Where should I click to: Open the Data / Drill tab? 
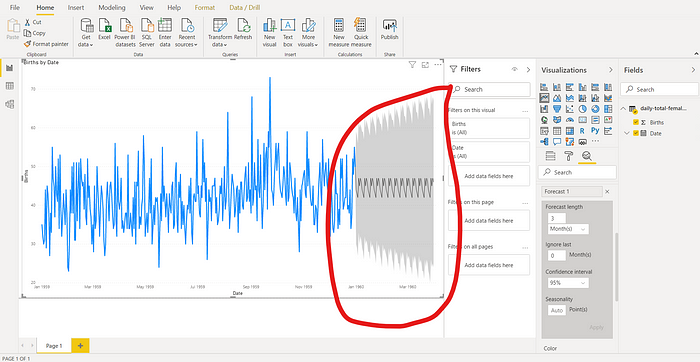coord(245,8)
